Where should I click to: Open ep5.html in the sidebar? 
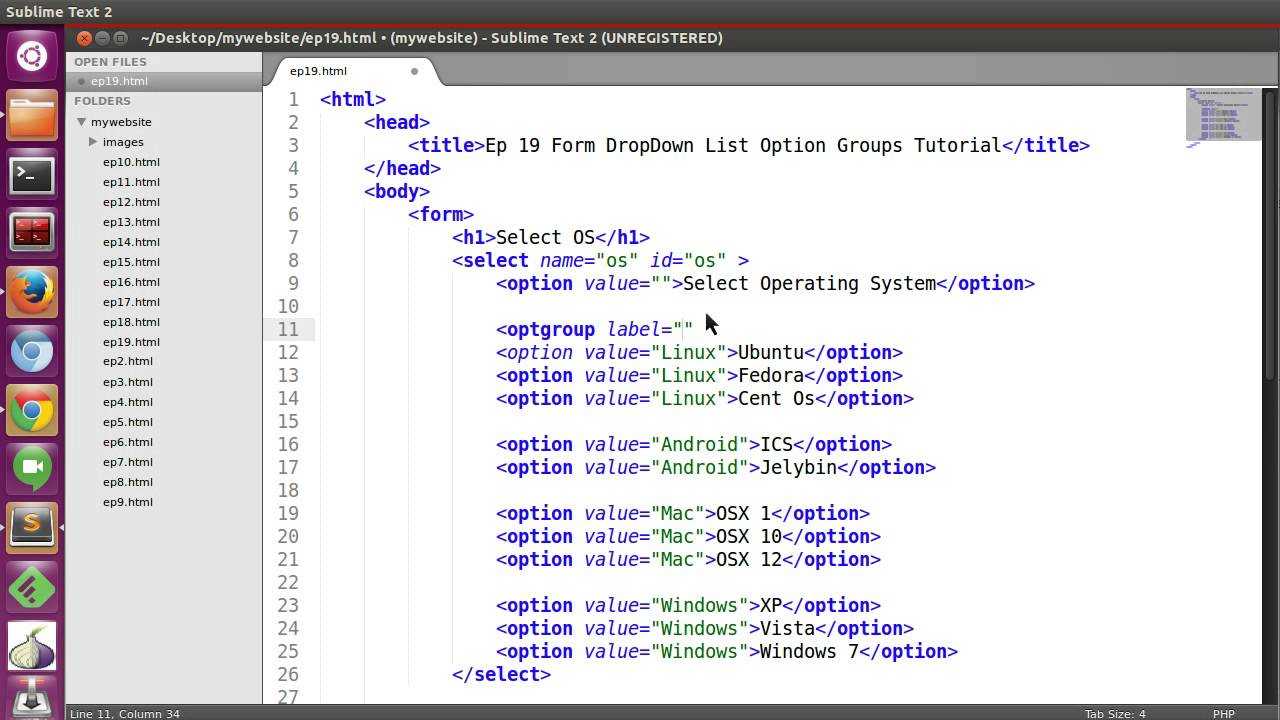[x=127, y=422]
